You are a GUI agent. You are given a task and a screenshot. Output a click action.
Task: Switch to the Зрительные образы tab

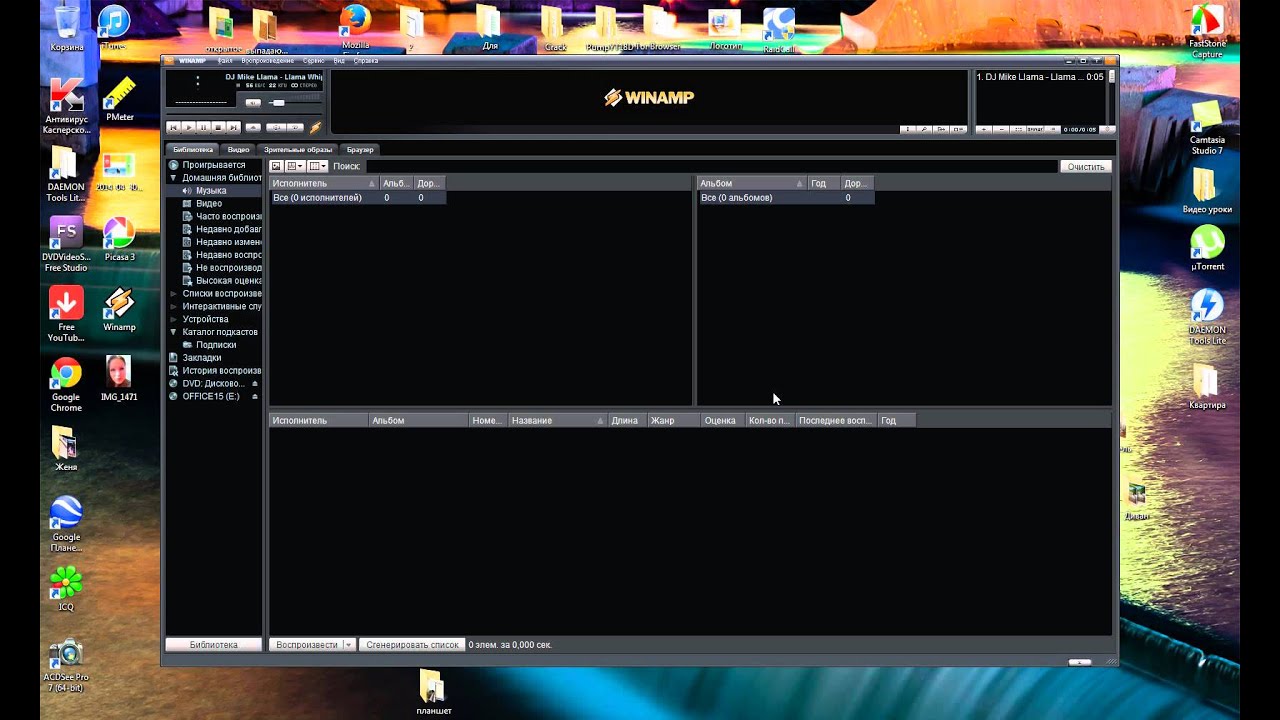pos(298,149)
